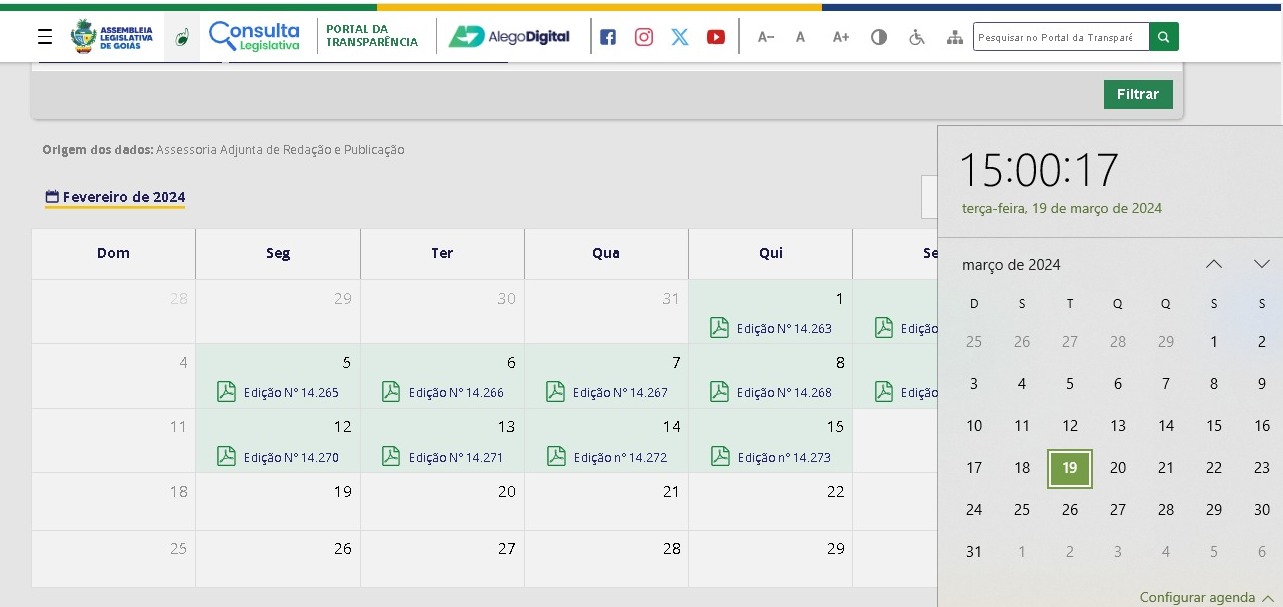Open the Facebook page icon
Image resolution: width=1283 pixels, height=607 pixels.
pyautogui.click(x=608, y=37)
